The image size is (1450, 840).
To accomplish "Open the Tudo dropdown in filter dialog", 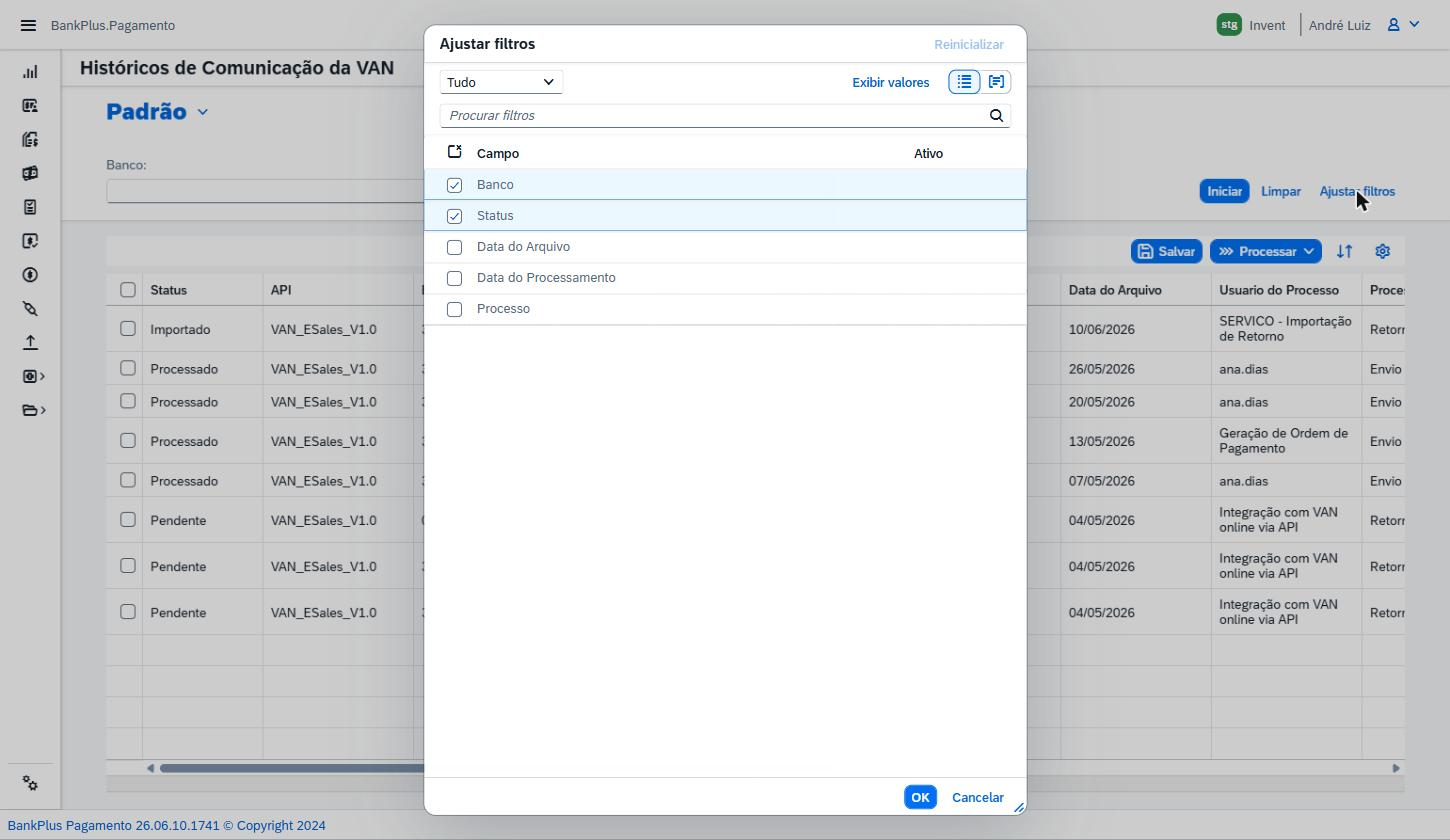I will [501, 82].
